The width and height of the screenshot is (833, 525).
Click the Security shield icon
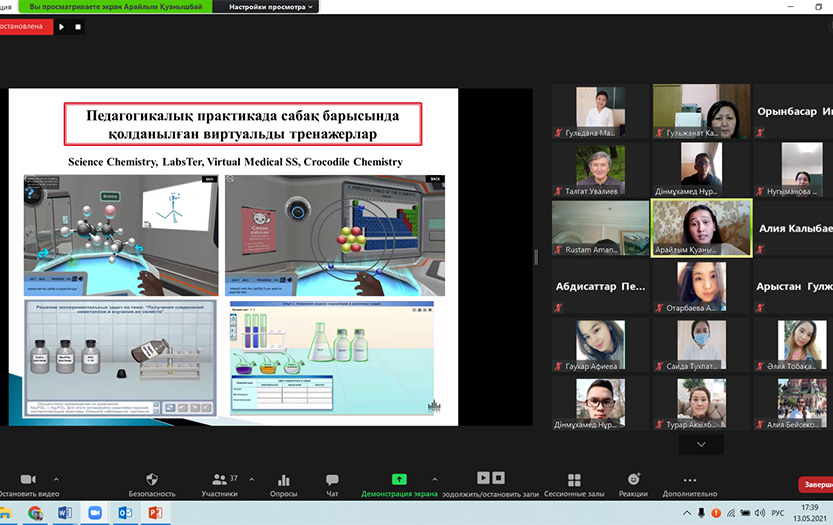coord(152,480)
